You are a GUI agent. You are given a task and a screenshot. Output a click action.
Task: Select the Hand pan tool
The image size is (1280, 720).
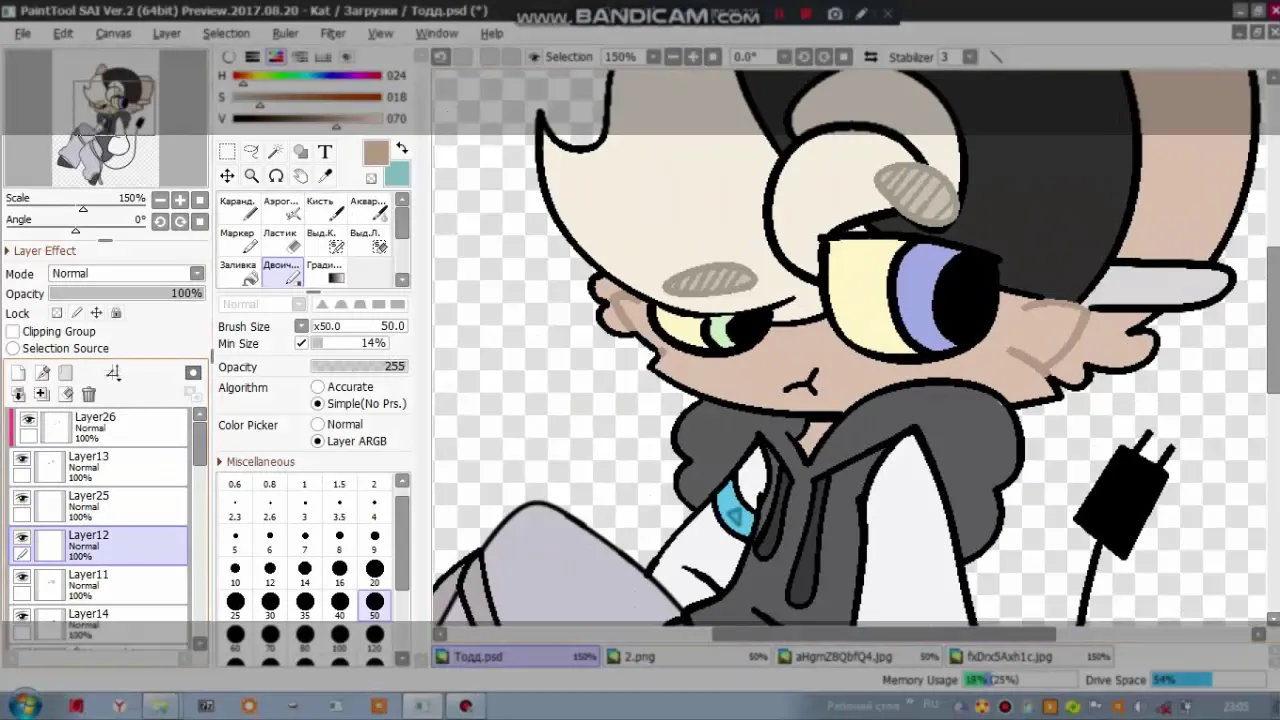pos(300,176)
